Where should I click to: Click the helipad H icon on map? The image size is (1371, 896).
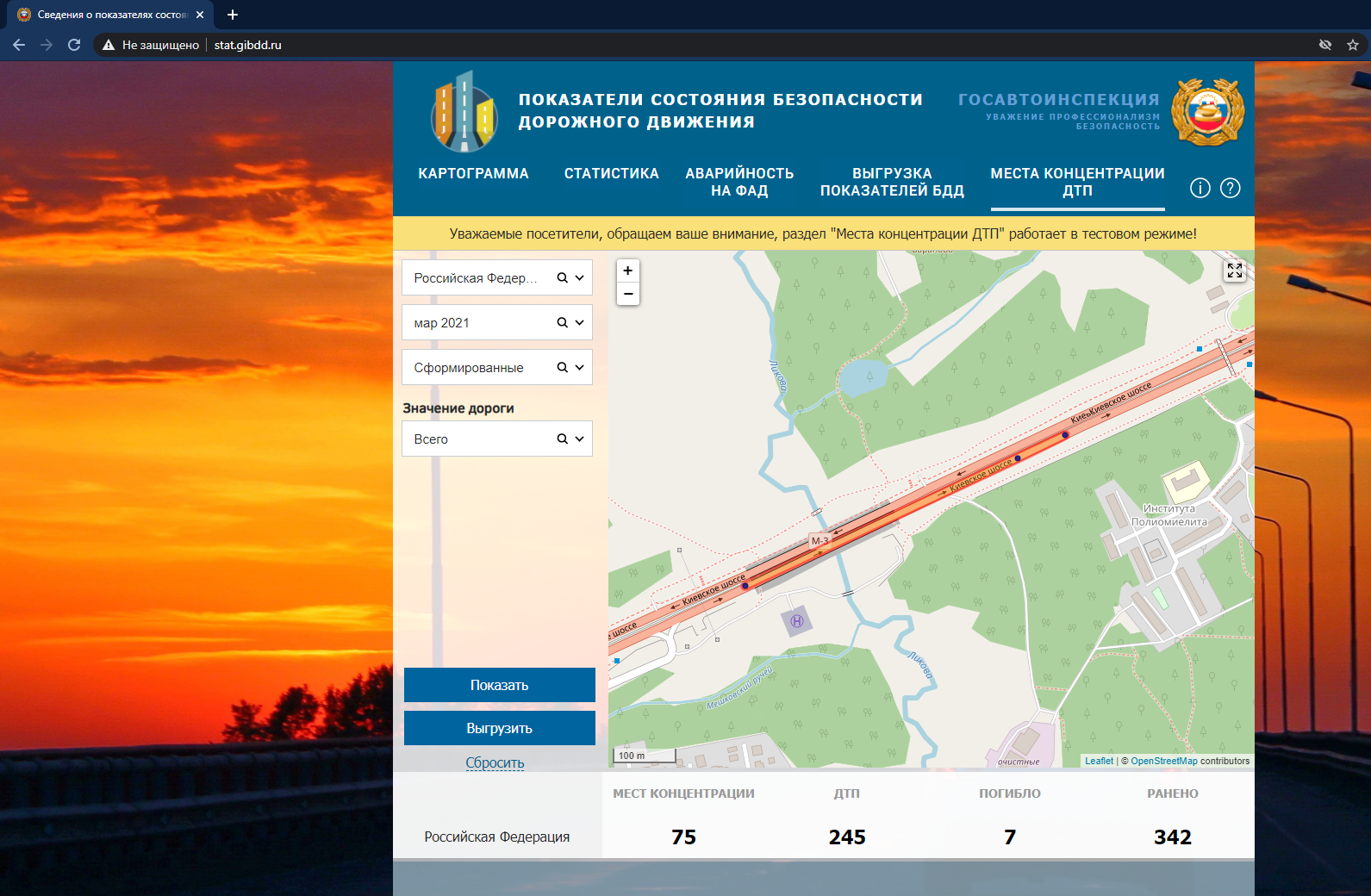click(797, 621)
